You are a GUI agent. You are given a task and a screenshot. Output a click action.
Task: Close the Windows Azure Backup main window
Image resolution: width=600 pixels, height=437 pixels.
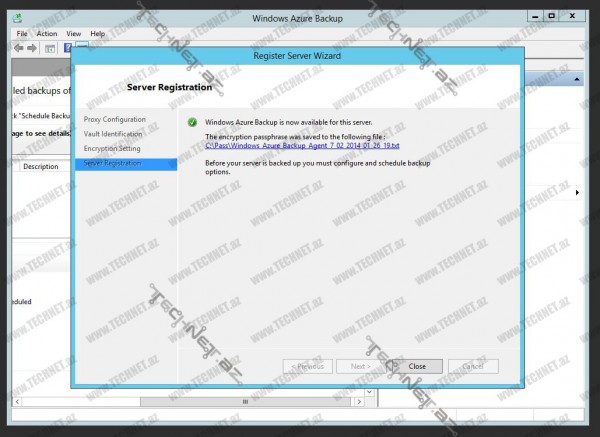coord(572,16)
